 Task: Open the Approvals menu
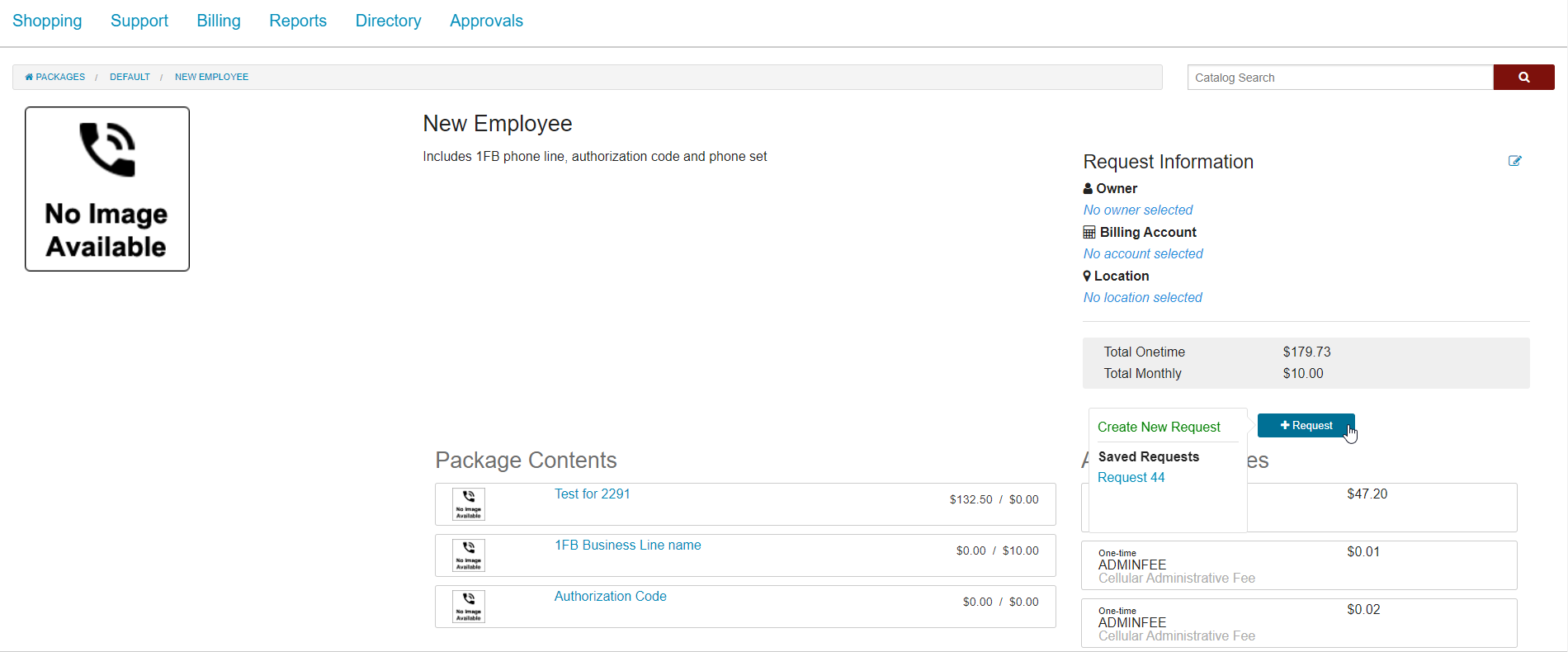[x=486, y=21]
